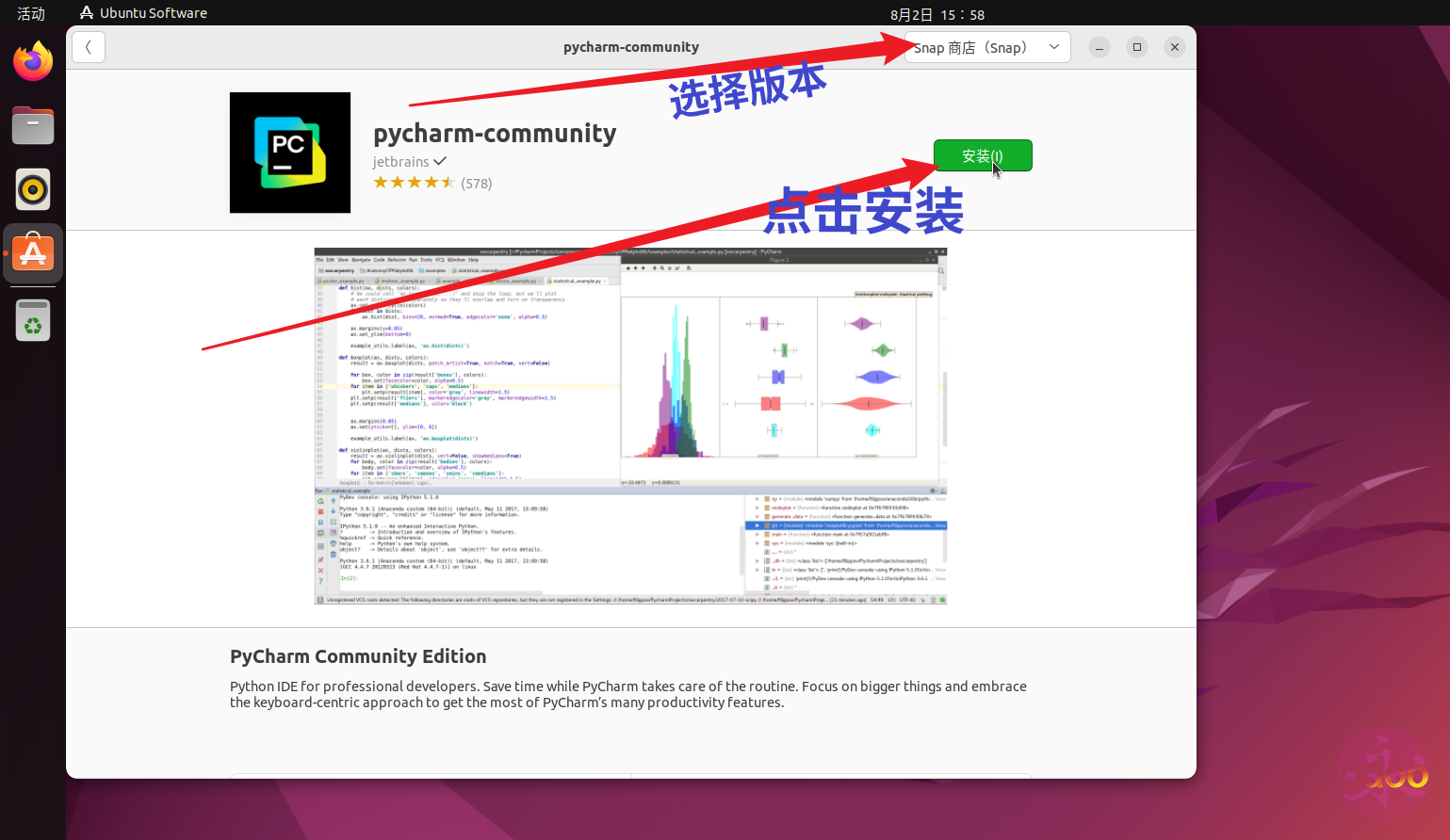Open the Snap store source dropdown

pos(987,47)
